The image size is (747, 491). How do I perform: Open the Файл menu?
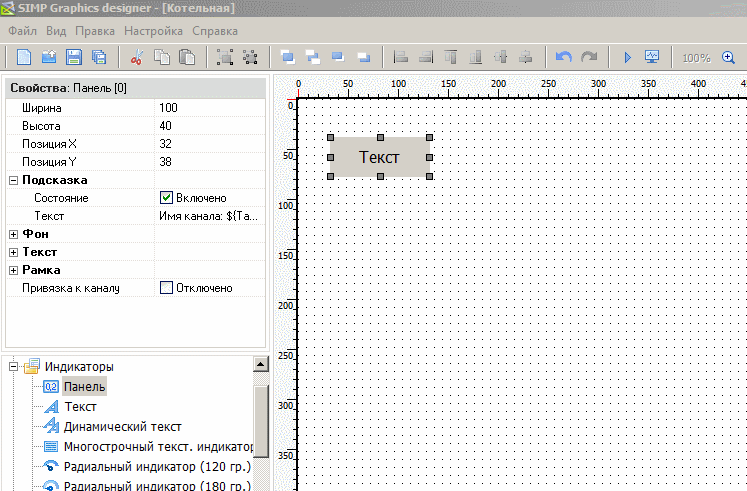coord(22,31)
